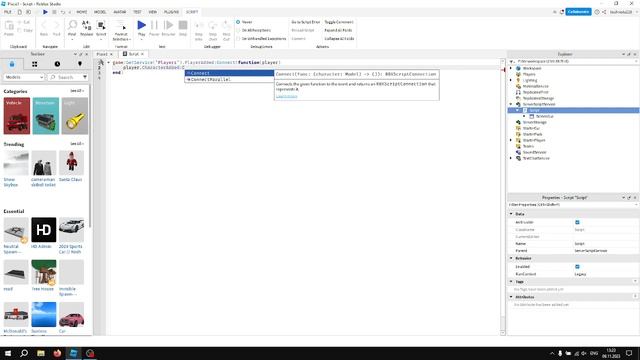Click the Replace icon in the Edit group
The image size is (640, 360).
pyautogui.click(x=87, y=25)
